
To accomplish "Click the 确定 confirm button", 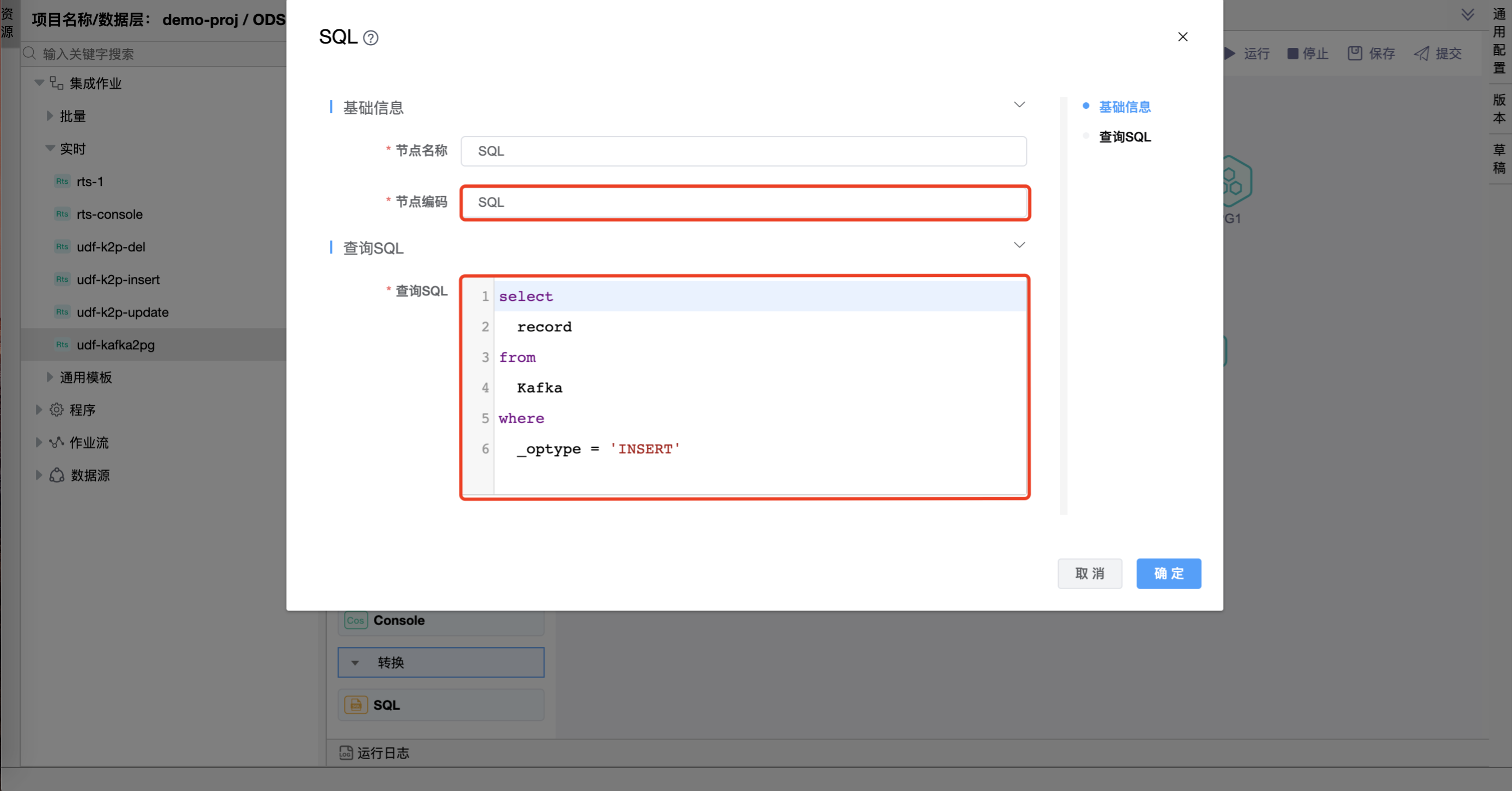I will click(1168, 573).
